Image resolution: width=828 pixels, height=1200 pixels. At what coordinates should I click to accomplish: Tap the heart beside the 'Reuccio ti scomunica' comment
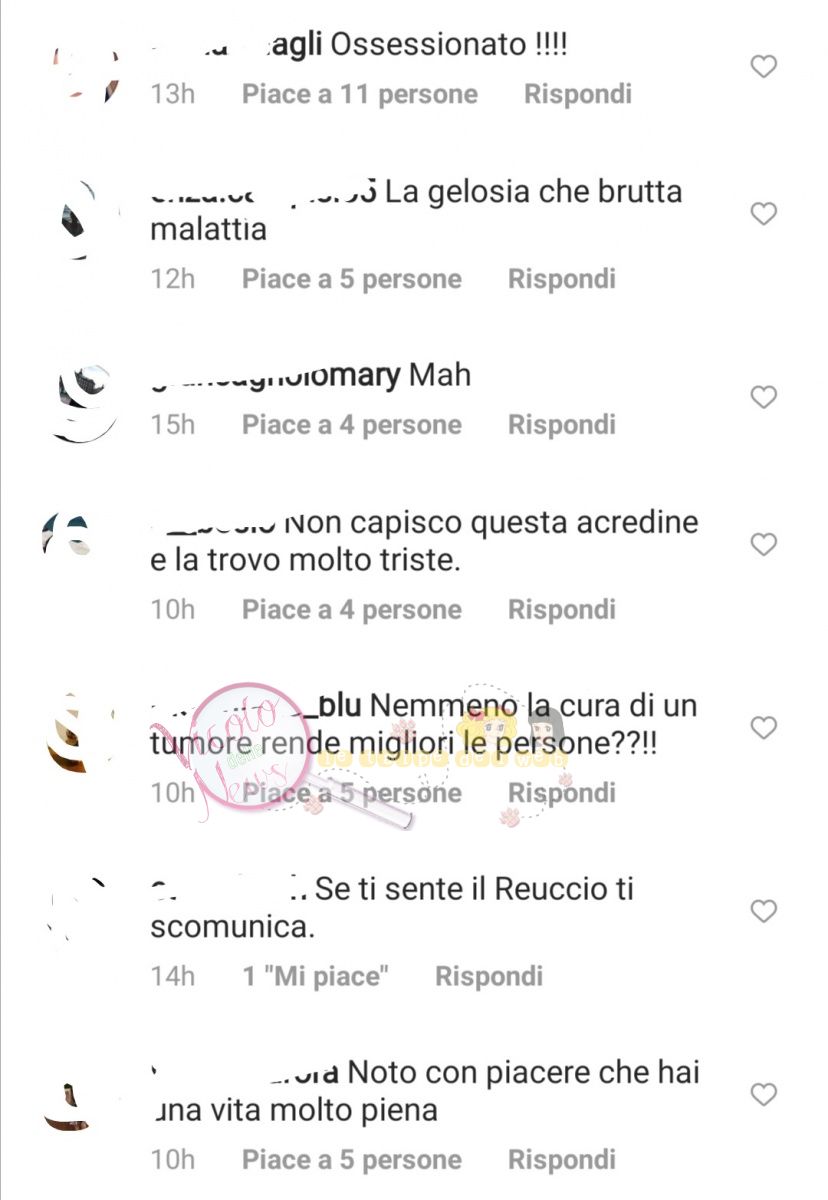(x=764, y=911)
